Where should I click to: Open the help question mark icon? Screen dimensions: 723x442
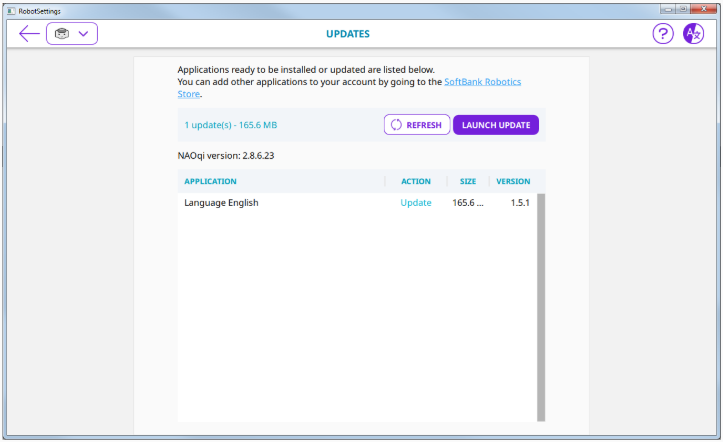pyautogui.click(x=663, y=34)
